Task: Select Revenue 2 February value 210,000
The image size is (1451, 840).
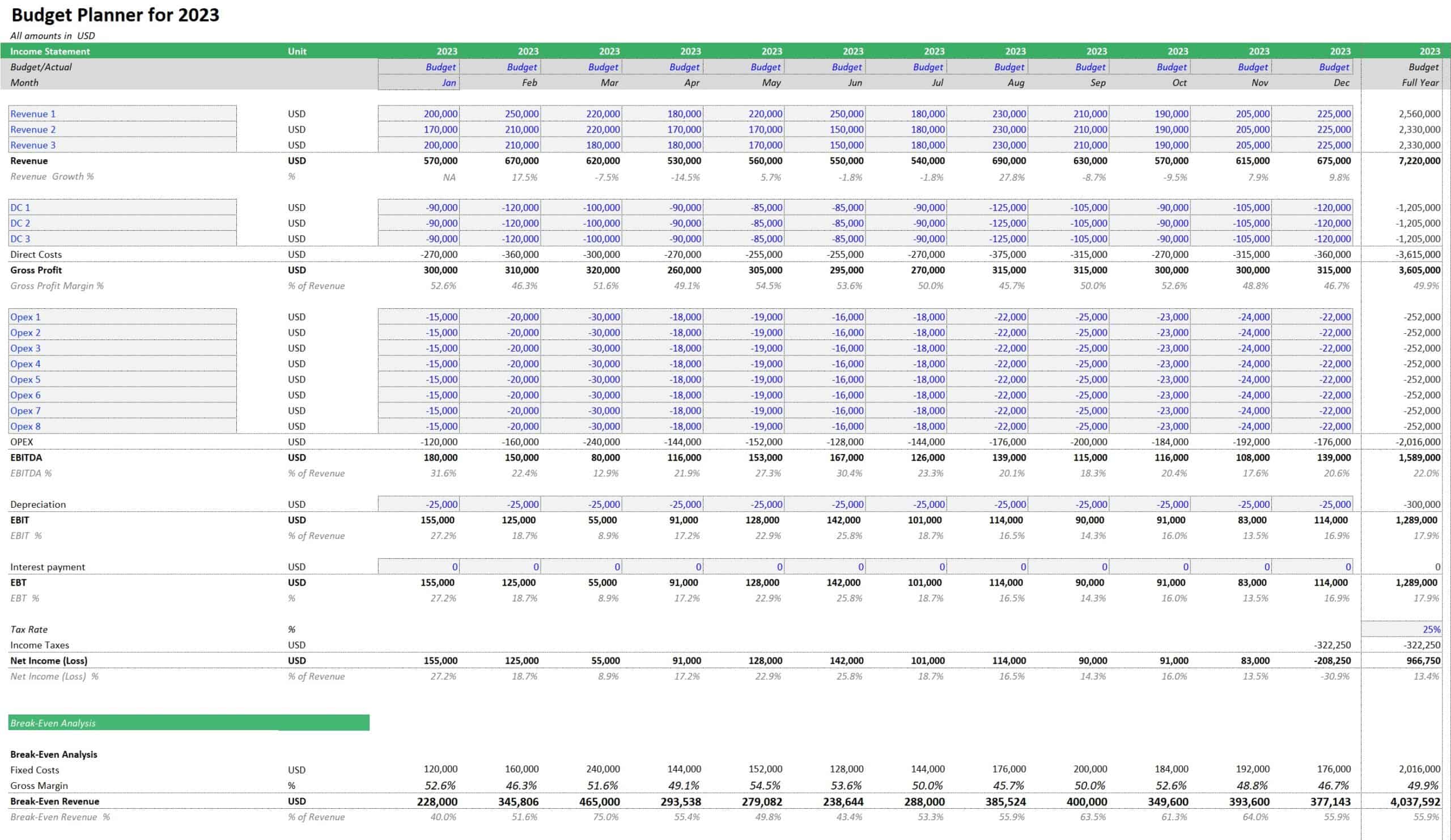Action: pyautogui.click(x=500, y=129)
